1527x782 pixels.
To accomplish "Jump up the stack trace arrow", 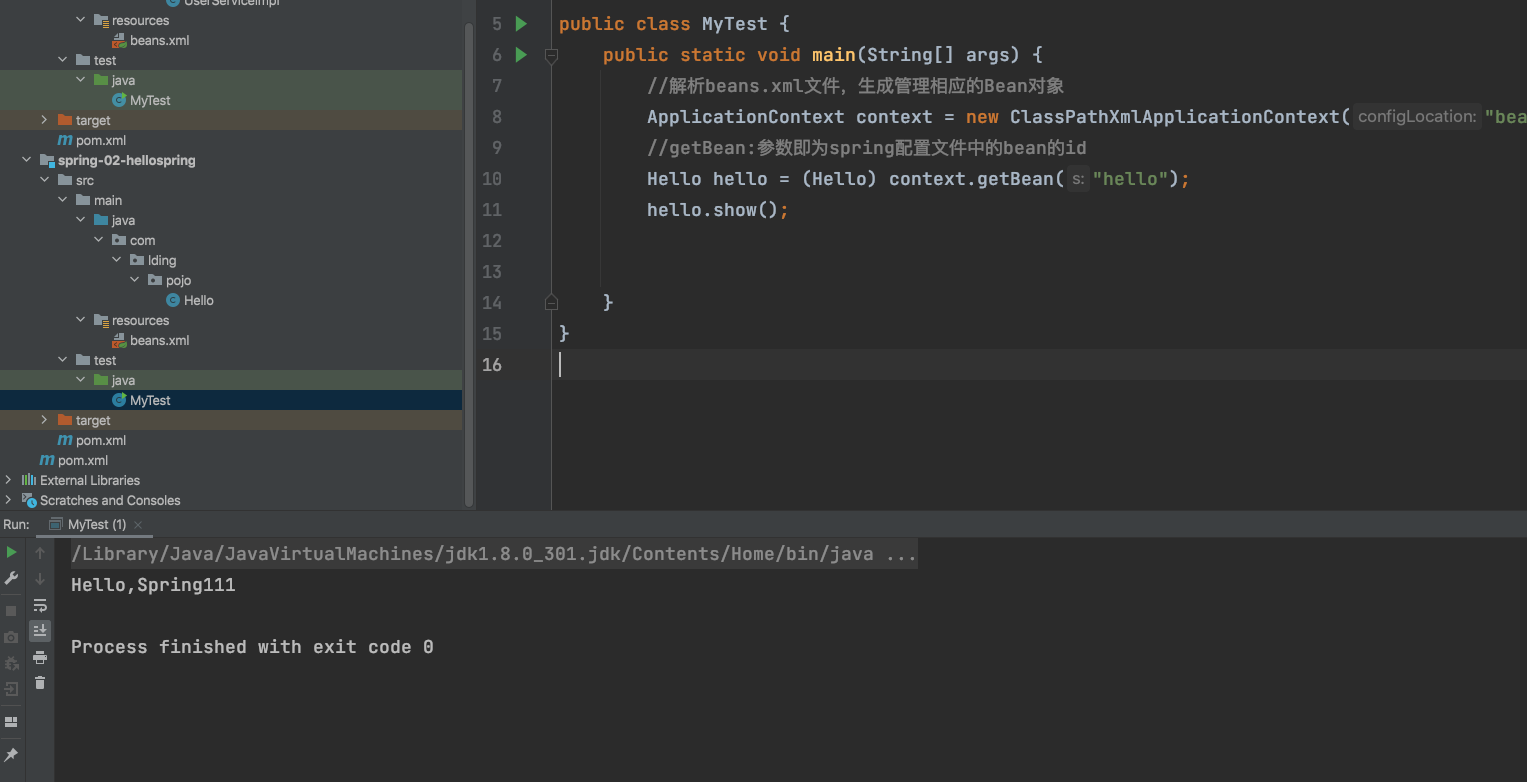I will [x=40, y=552].
